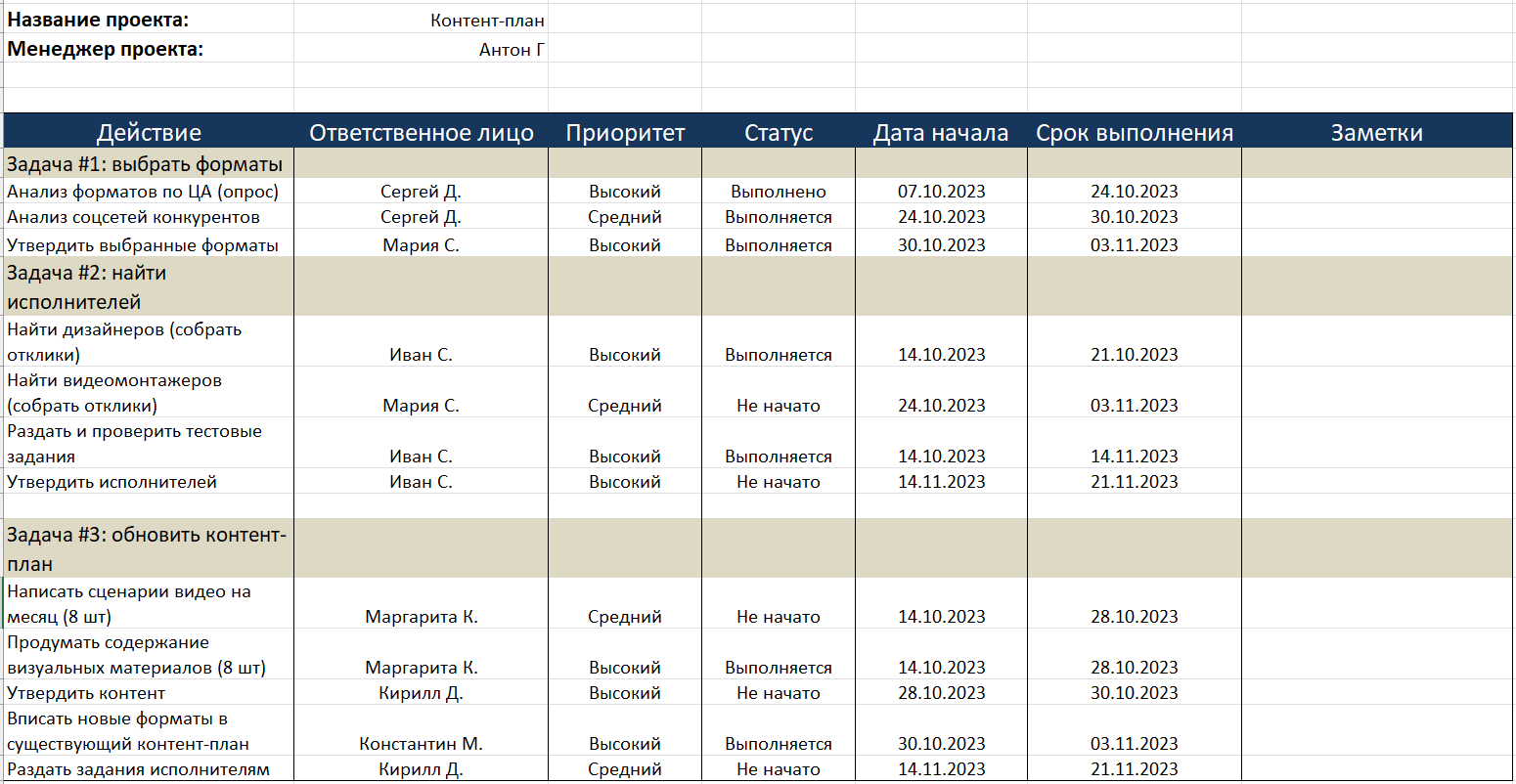The image size is (1516, 784).
Task: Click the 'Статус' column header
Action: tap(779, 133)
